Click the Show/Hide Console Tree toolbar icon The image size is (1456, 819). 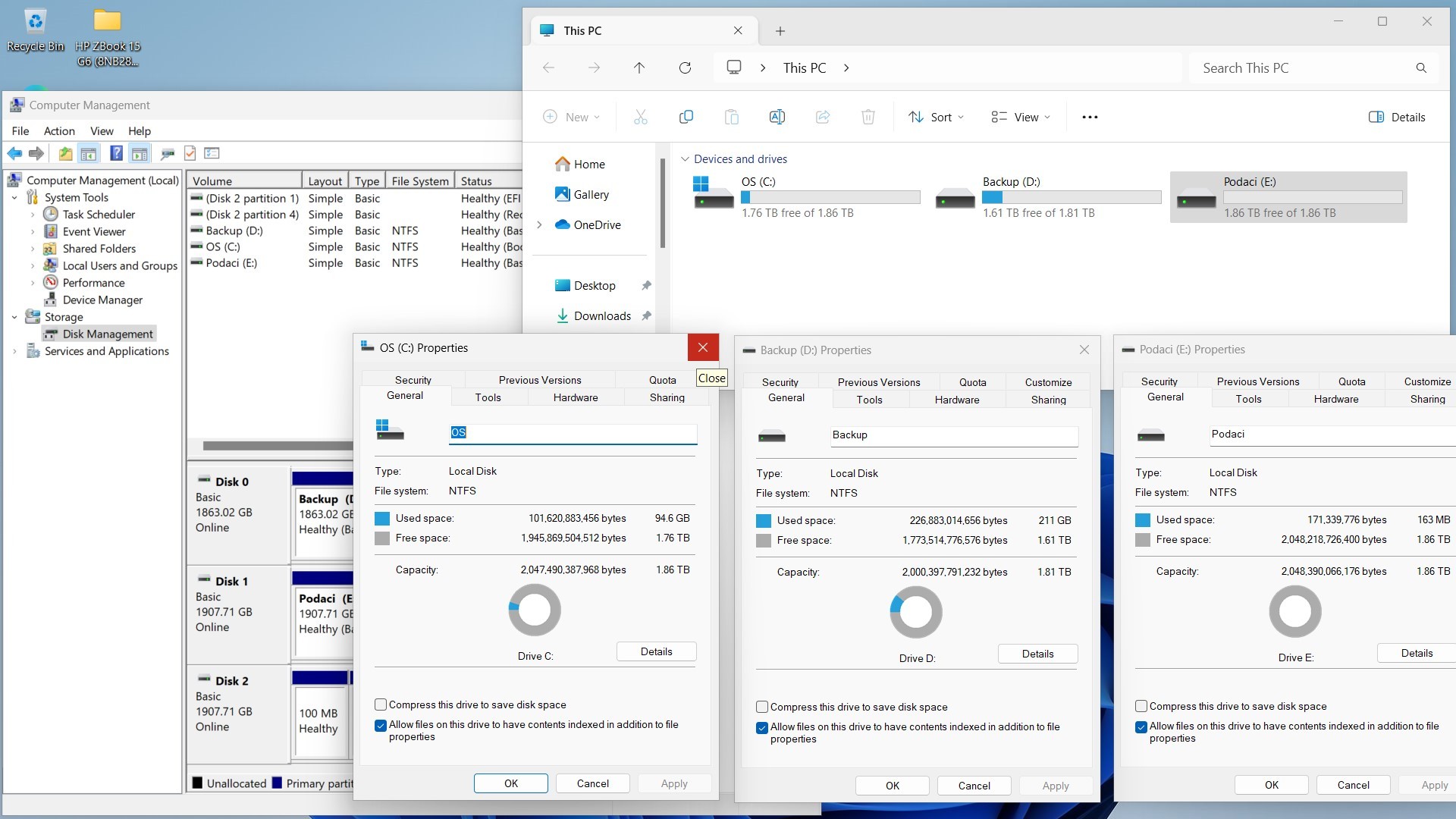[x=89, y=154]
